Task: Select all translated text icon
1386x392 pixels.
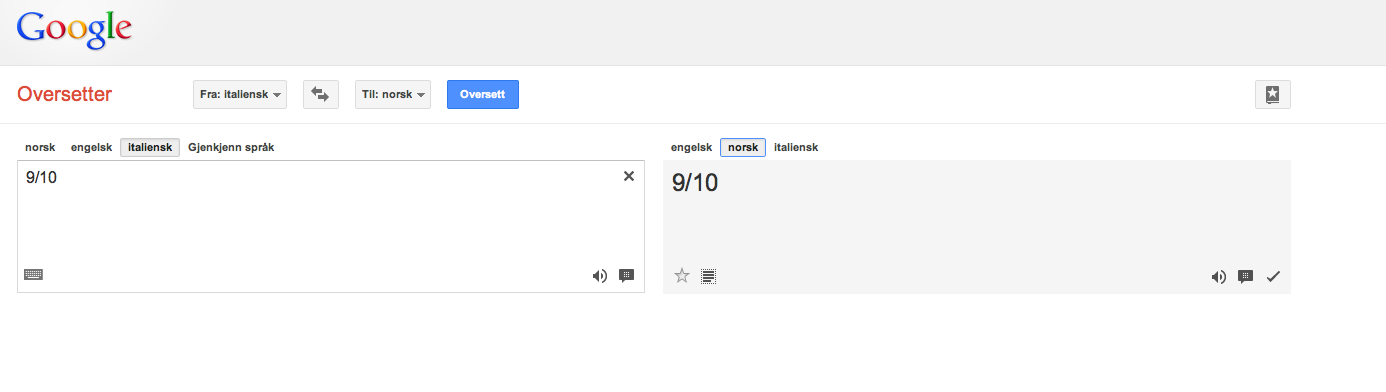Action: tap(708, 276)
